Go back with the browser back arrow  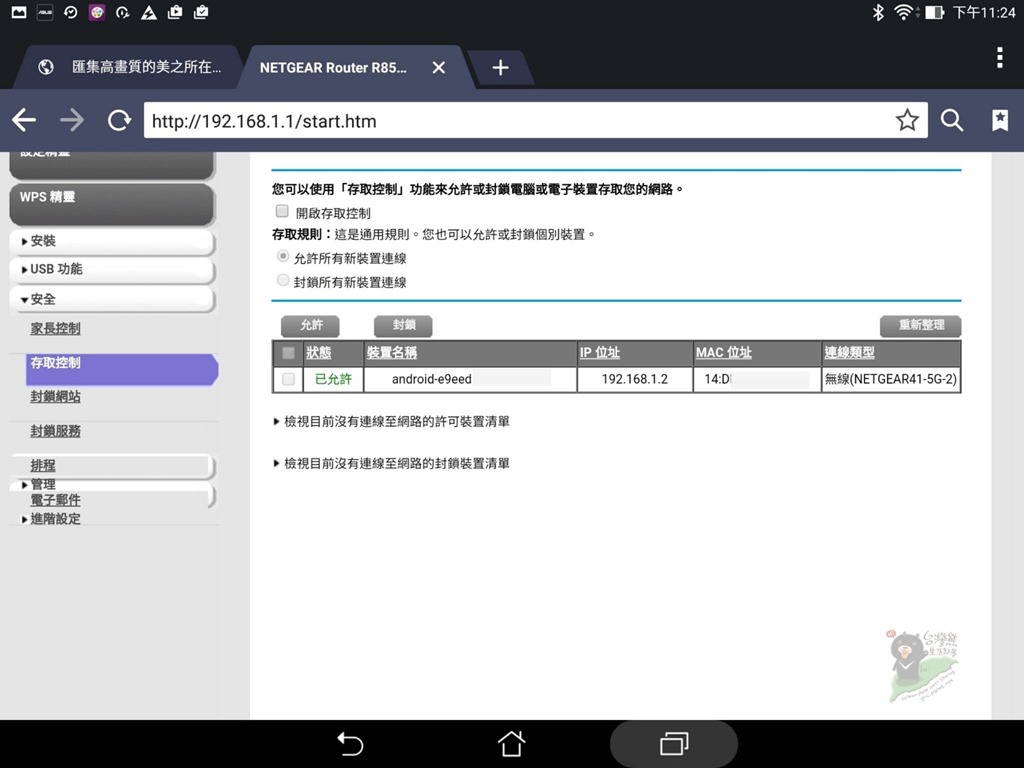24,120
